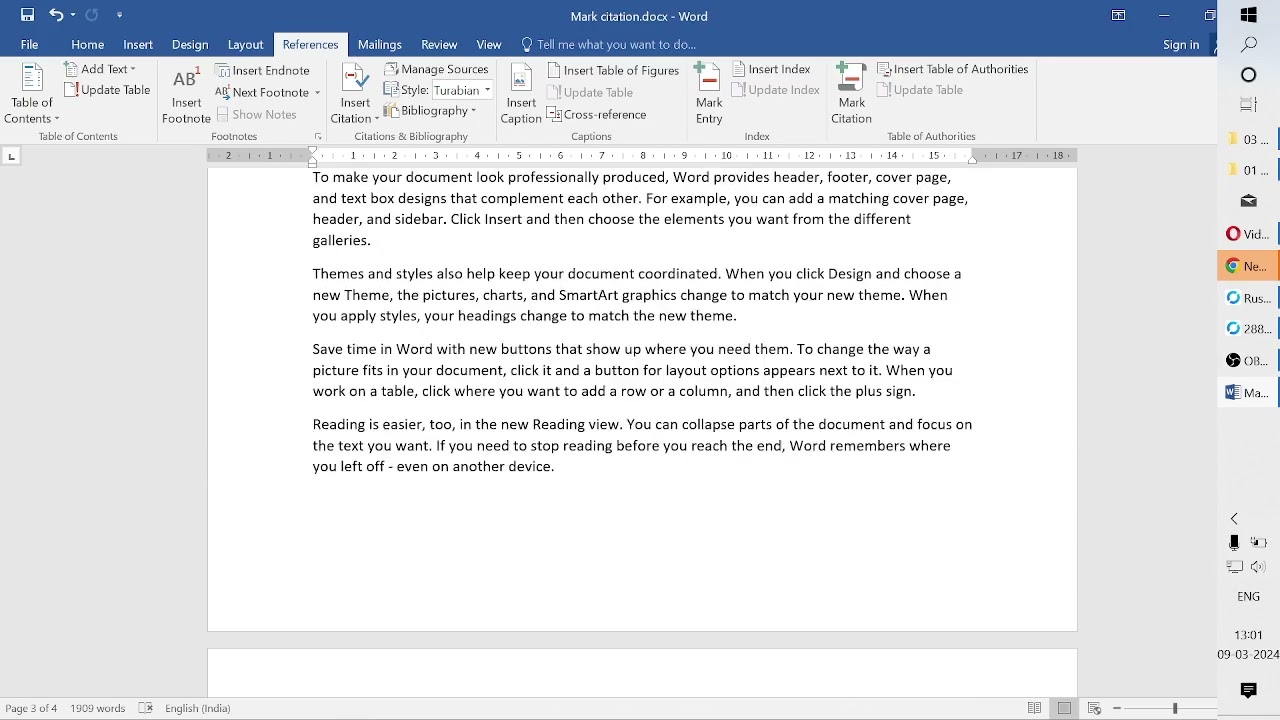Image resolution: width=1280 pixels, height=720 pixels.
Task: Switch to the Insert tab
Action: [x=138, y=45]
